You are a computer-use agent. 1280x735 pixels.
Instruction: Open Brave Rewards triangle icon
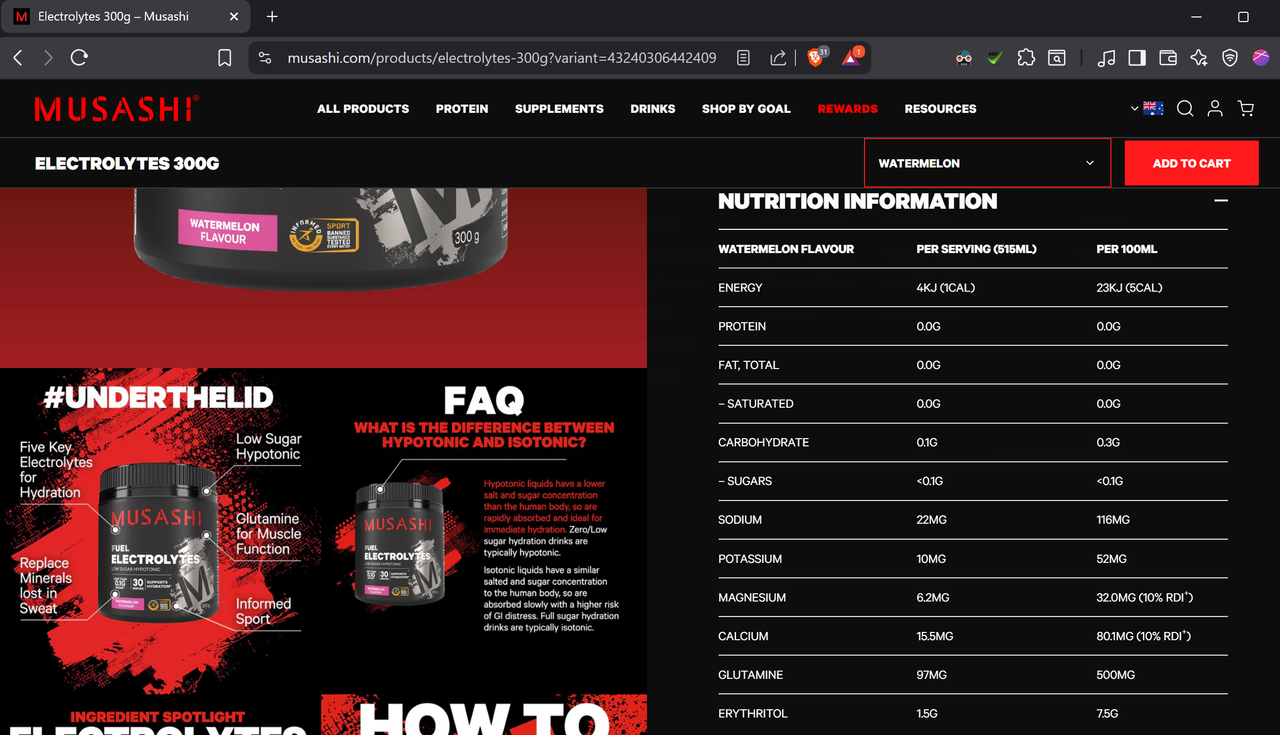pyautogui.click(x=851, y=57)
